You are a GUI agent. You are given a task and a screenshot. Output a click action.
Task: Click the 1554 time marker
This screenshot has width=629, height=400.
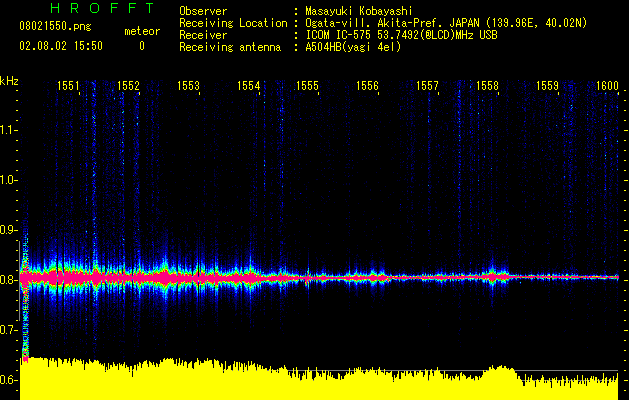(x=248, y=85)
